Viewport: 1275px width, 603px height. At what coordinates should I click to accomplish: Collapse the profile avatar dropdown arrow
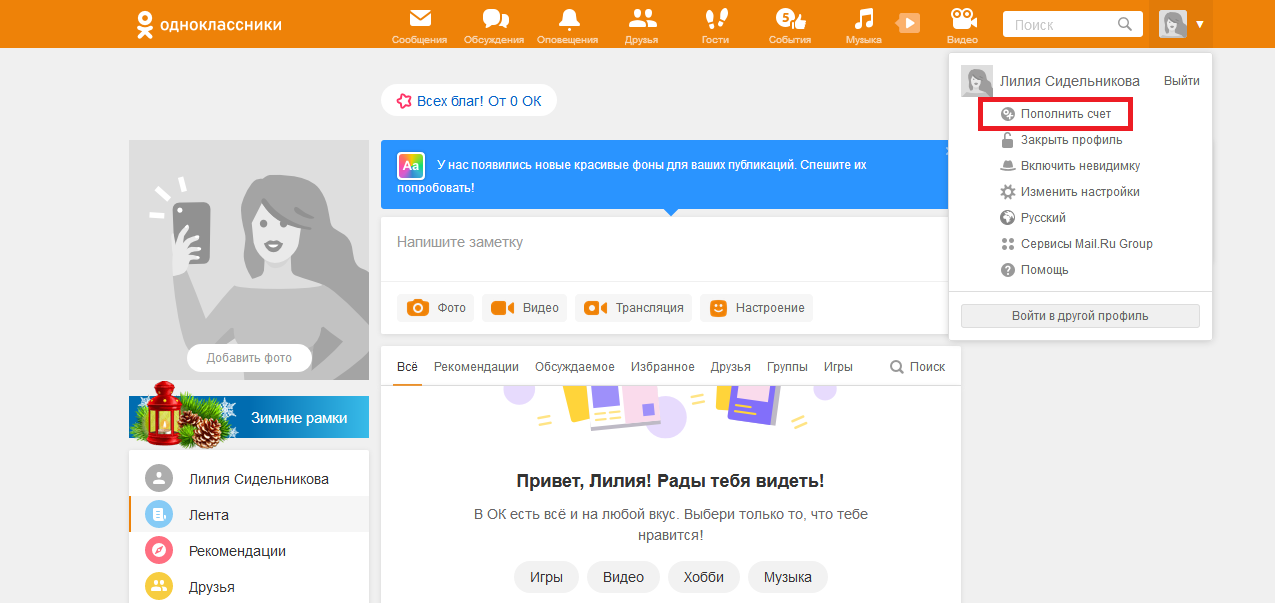[1199, 24]
